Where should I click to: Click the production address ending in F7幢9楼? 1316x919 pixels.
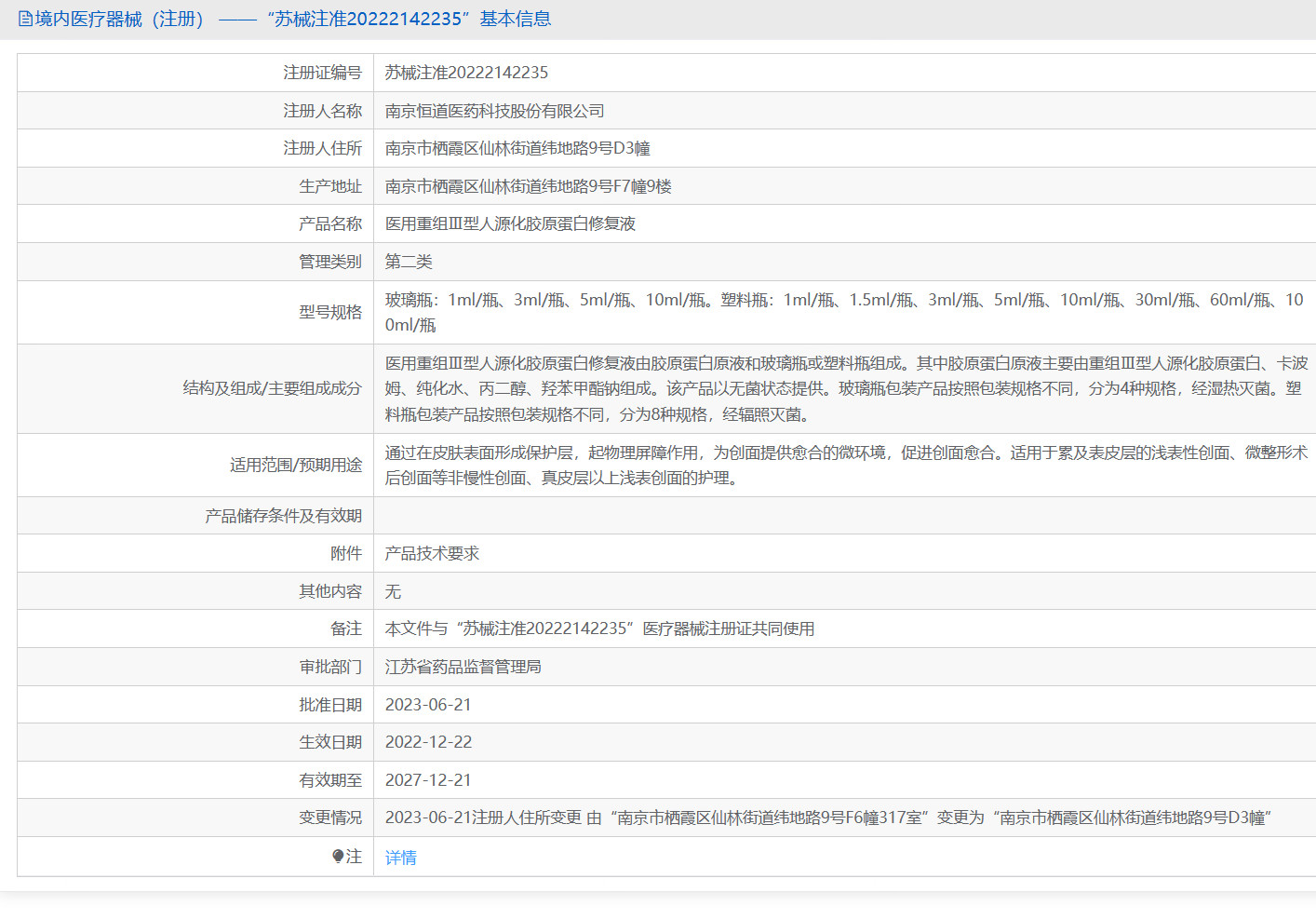point(528,186)
